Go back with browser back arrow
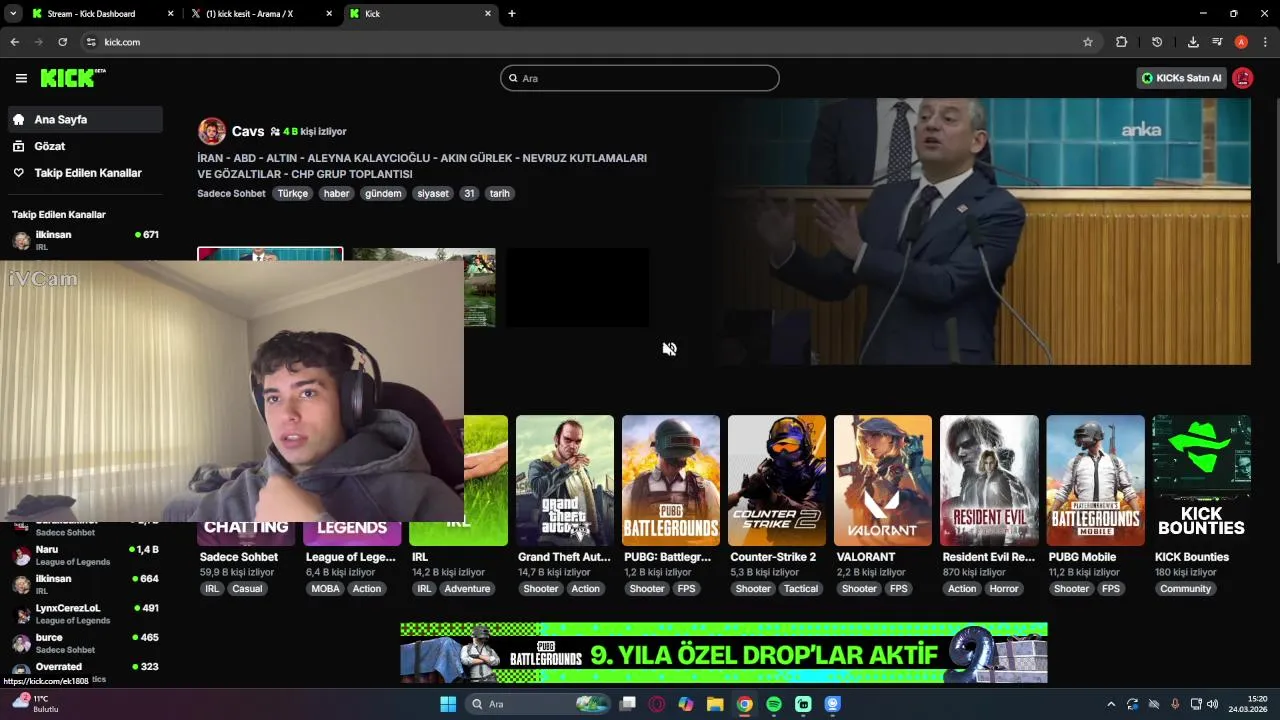The height and width of the screenshot is (720, 1280). [15, 42]
